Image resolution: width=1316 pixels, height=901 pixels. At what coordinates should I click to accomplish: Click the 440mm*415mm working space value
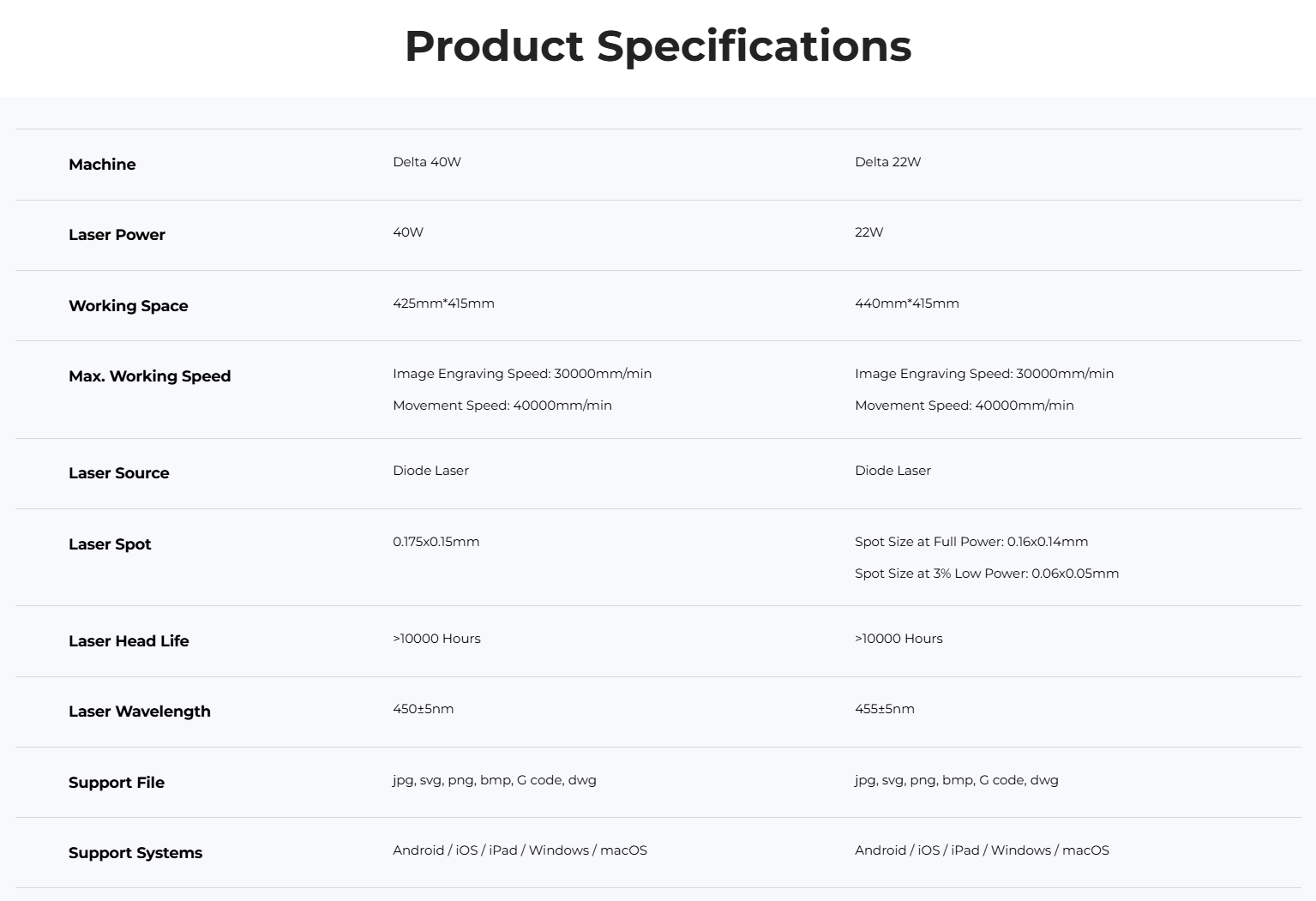(x=906, y=303)
